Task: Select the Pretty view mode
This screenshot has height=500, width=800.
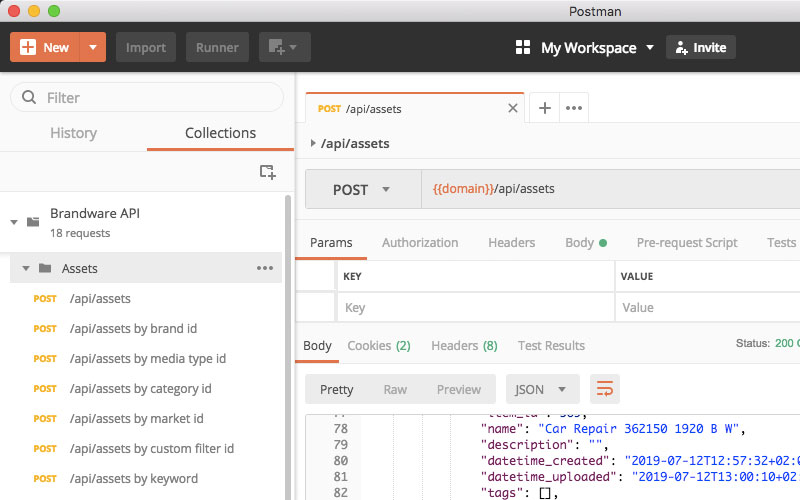Action: coord(336,390)
